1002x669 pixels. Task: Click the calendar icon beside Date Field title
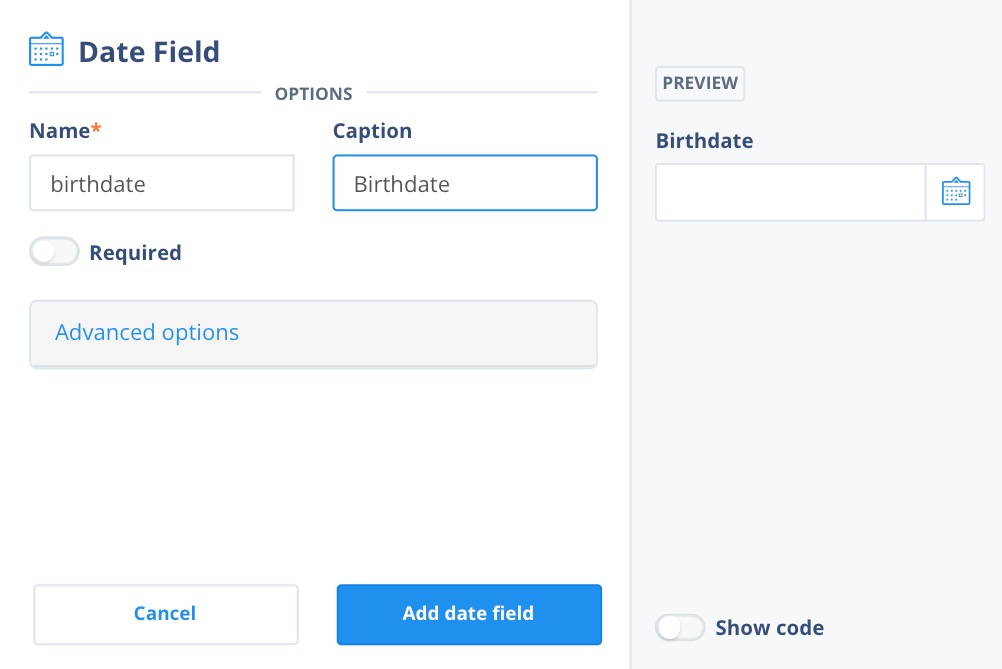(46, 49)
